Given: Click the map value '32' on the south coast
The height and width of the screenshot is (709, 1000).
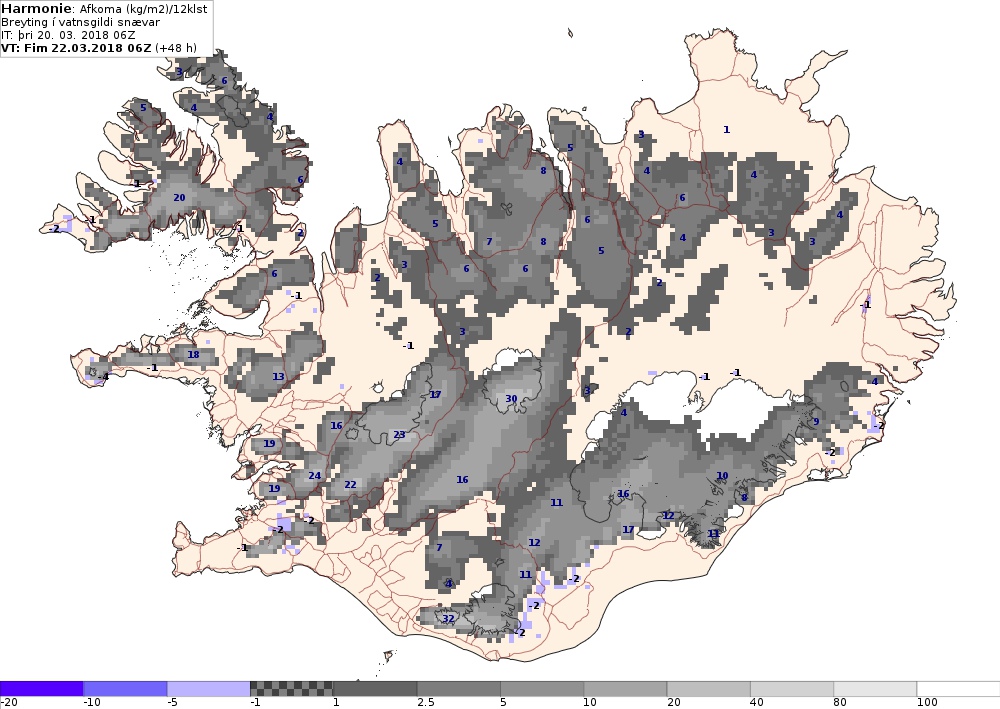Looking at the screenshot, I should [x=448, y=618].
